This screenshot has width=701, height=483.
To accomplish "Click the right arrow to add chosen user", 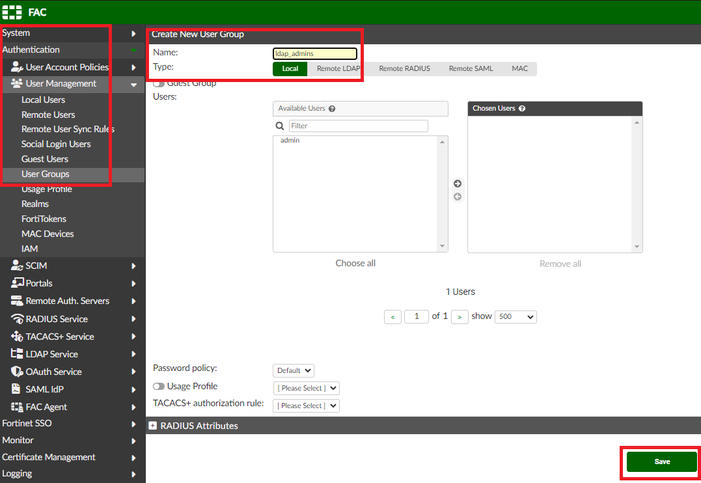I will pyautogui.click(x=457, y=183).
